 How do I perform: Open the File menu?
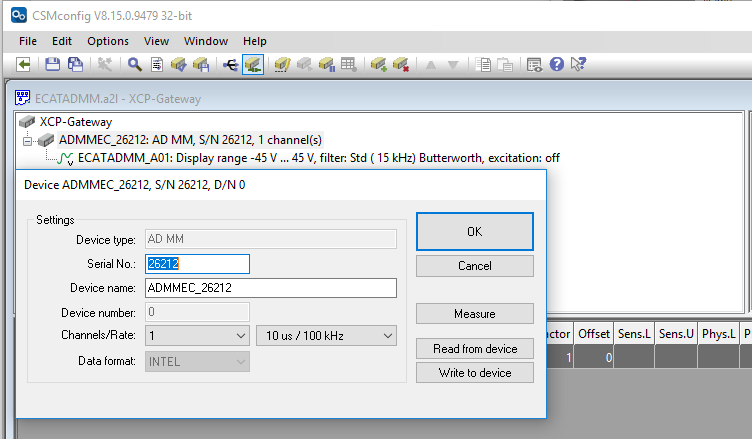point(28,41)
